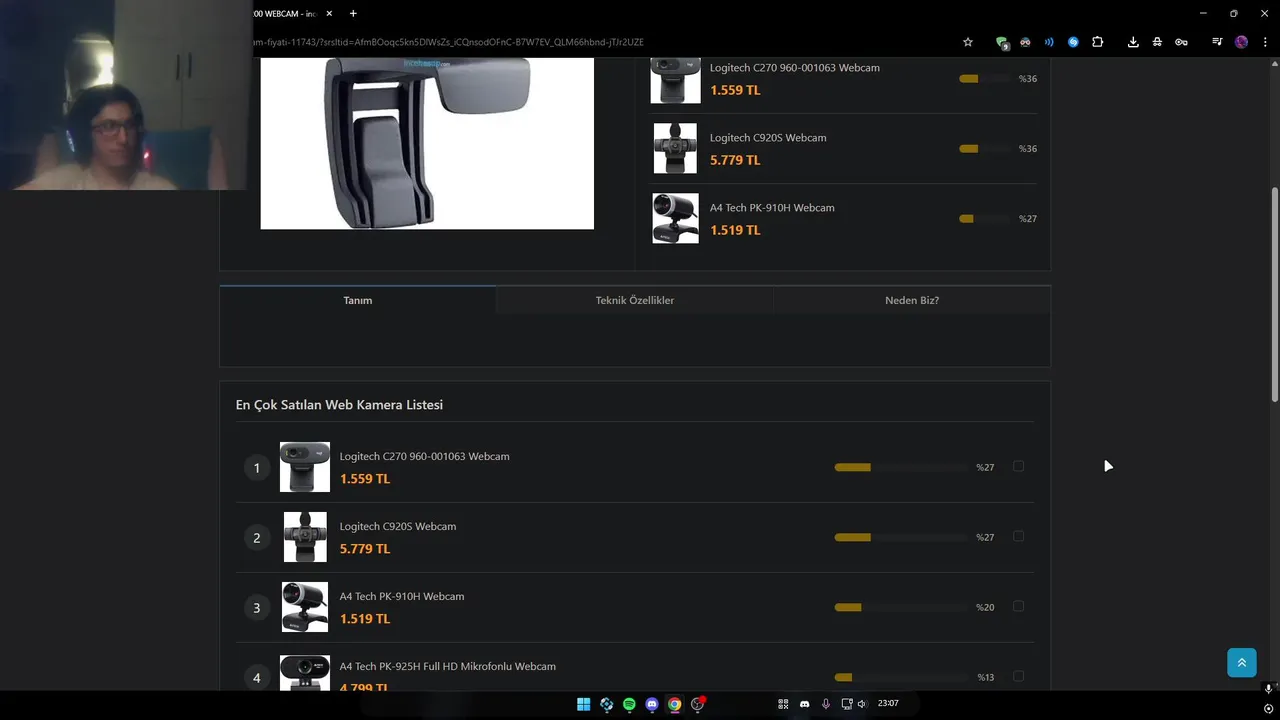The image size is (1280, 720).
Task: Open the QR grid tray icon
Action: click(783, 704)
